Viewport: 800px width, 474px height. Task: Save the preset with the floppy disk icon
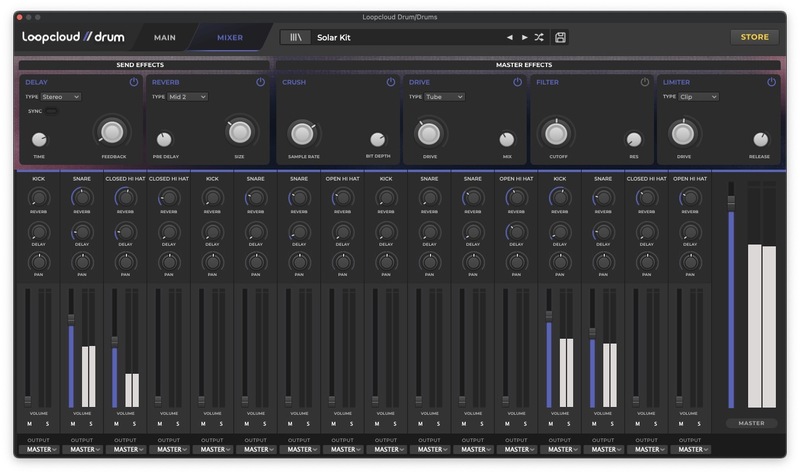coord(561,38)
